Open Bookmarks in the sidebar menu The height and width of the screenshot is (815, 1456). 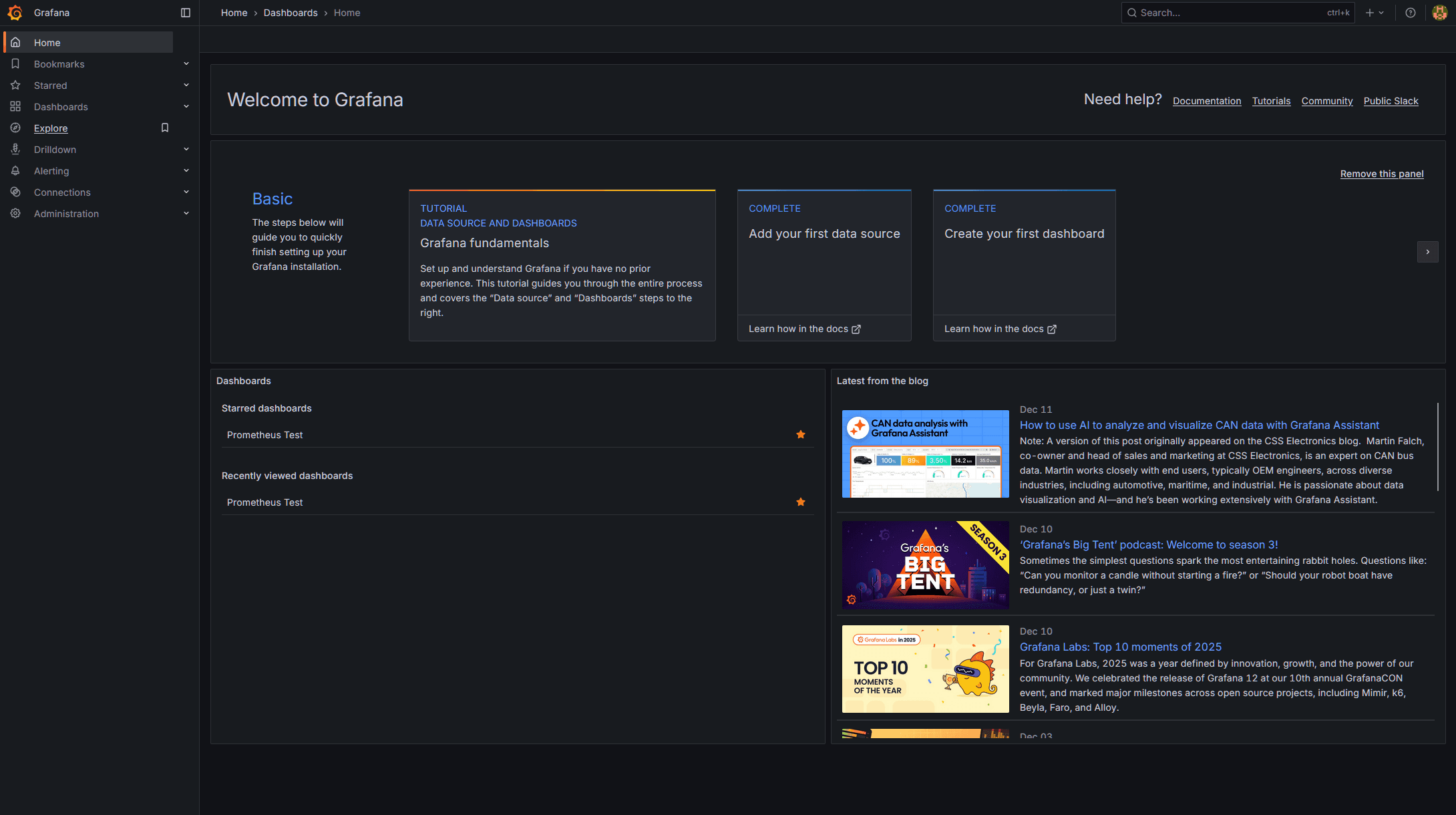tap(59, 63)
